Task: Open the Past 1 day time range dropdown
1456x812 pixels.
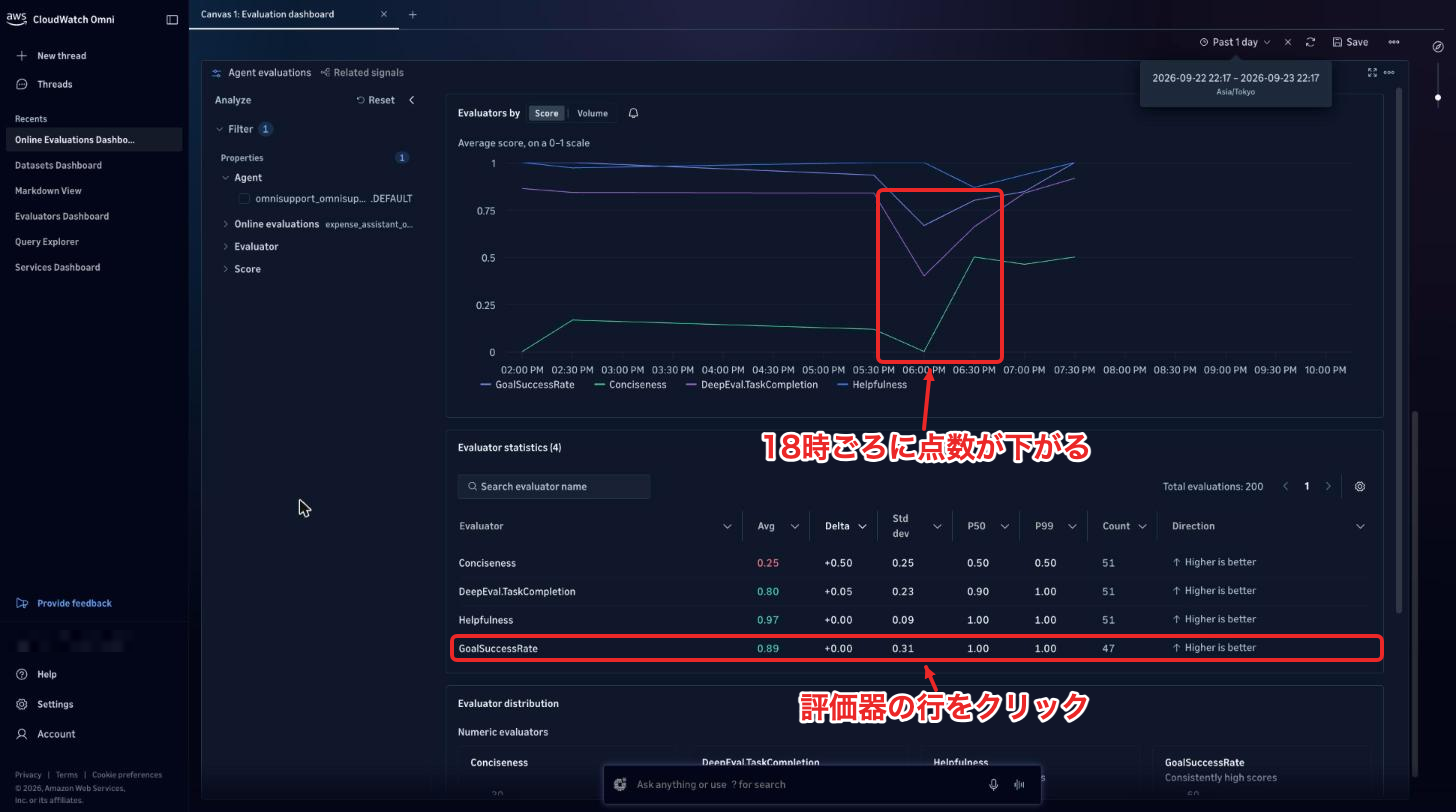Action: [x=1235, y=42]
